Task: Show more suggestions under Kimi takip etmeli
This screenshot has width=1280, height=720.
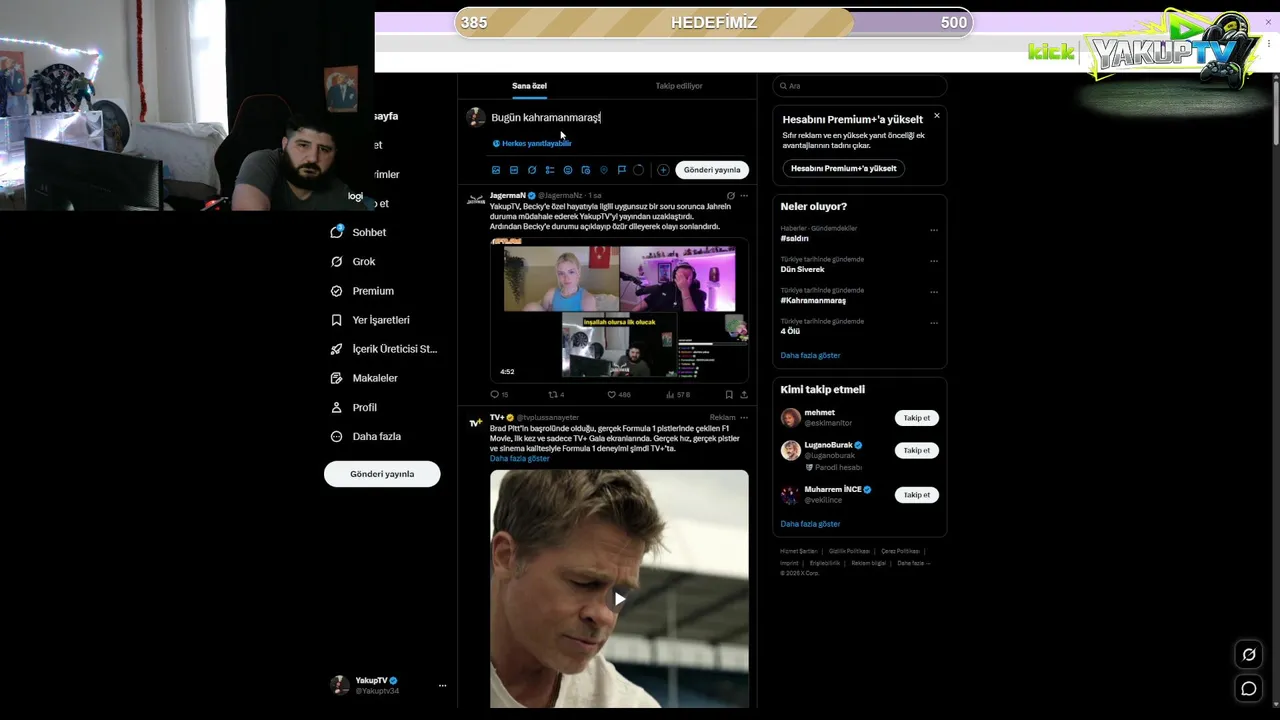Action: tap(810, 524)
